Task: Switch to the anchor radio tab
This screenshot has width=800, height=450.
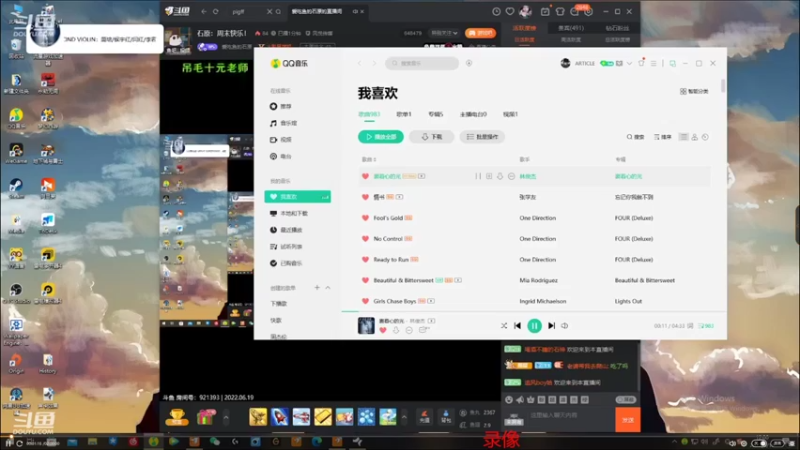Action: tap(473, 114)
